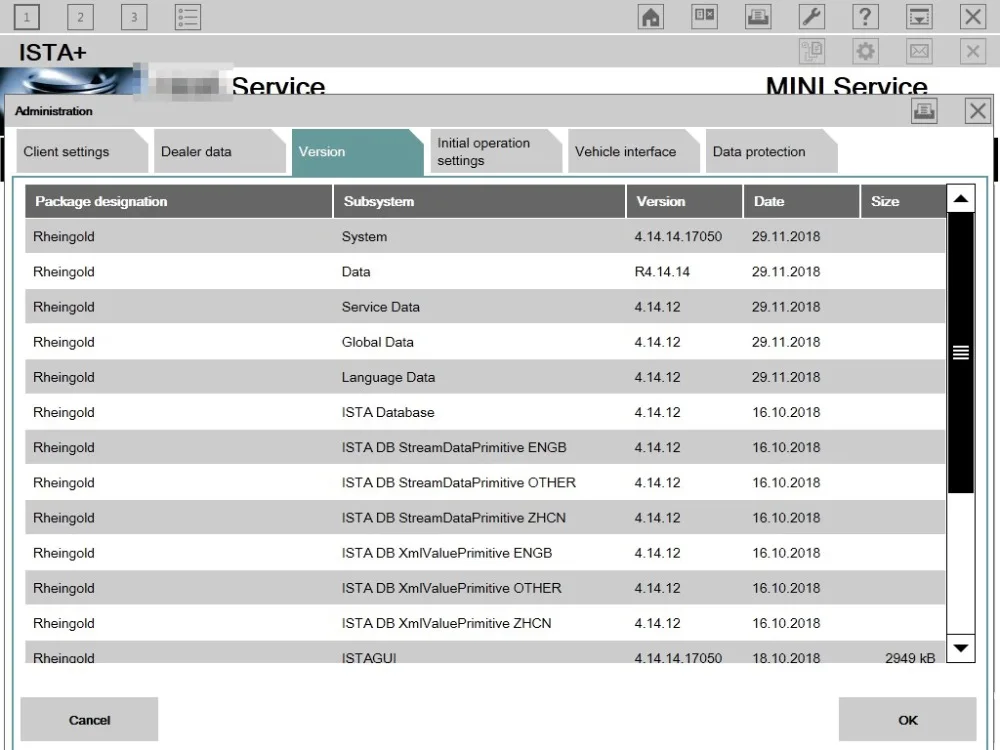This screenshot has height=750, width=1000.
Task: Open the operations list icon
Action: (188, 17)
